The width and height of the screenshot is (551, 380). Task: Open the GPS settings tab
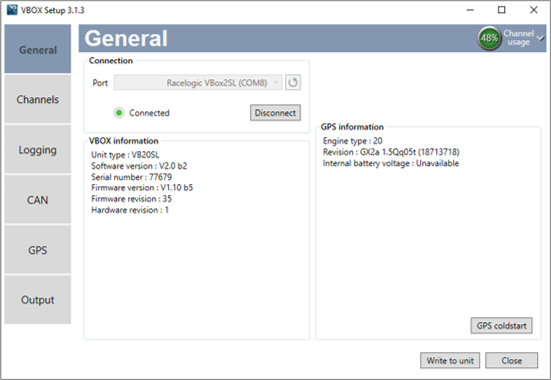tap(38, 250)
